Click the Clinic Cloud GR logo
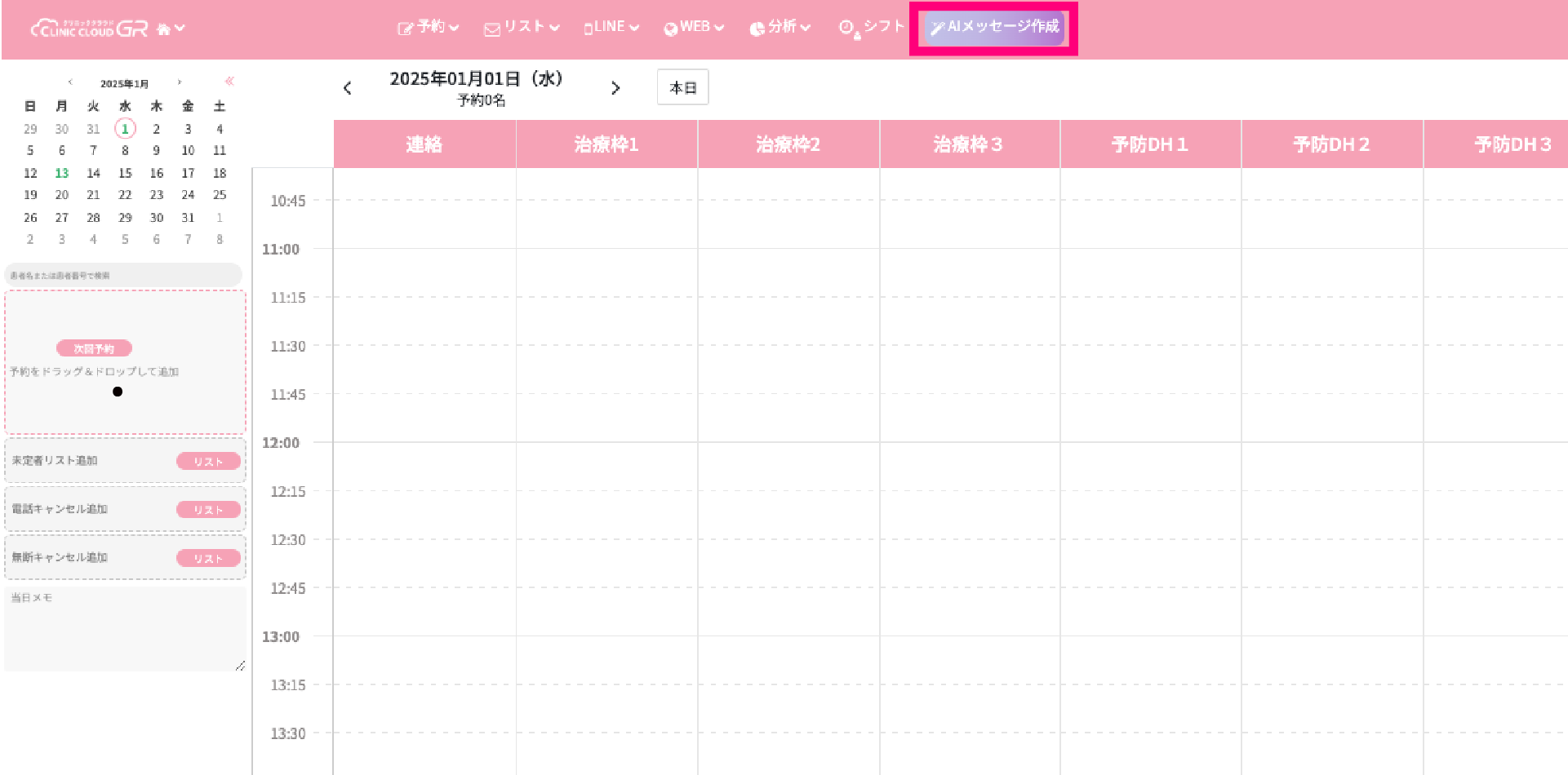Viewport: 1568px width, 775px height. (89, 29)
